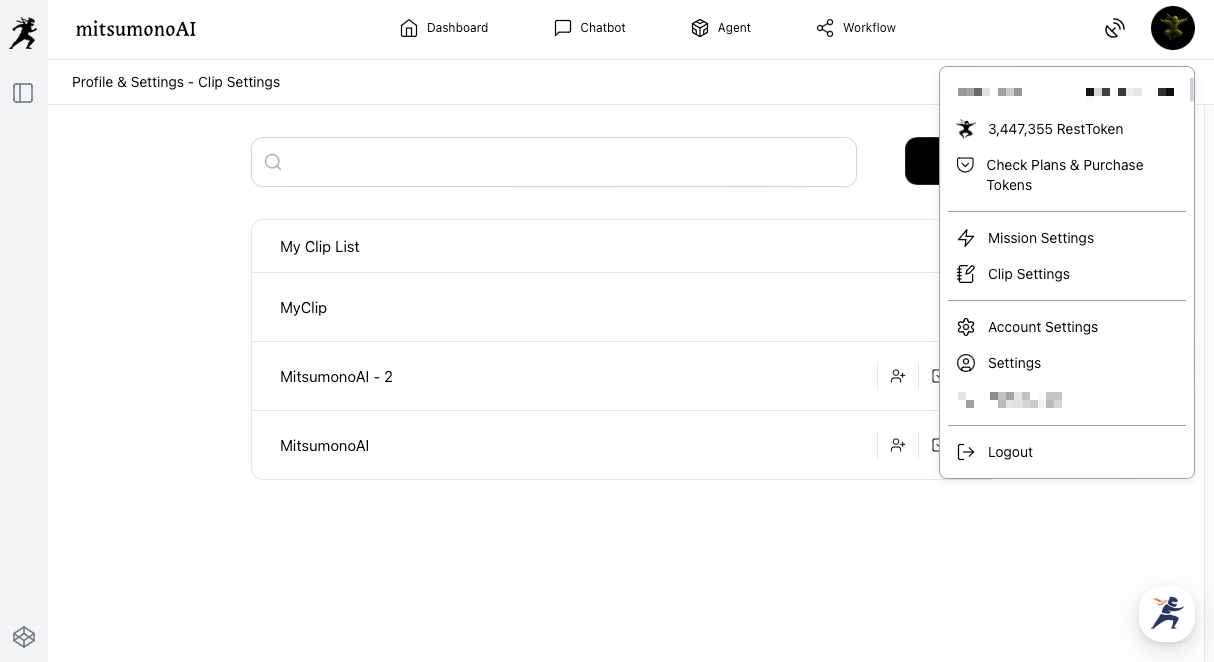Open the Agent page
The height and width of the screenshot is (662, 1214).
[x=721, y=28]
